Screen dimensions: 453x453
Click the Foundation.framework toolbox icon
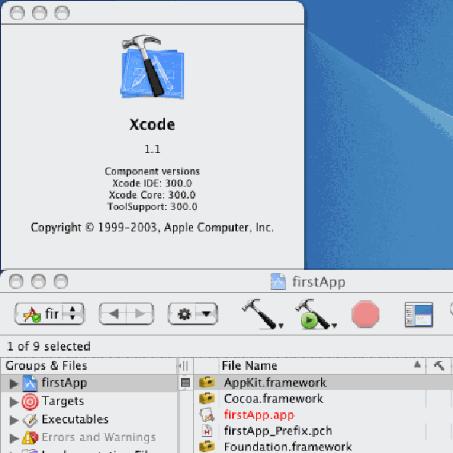click(207, 446)
